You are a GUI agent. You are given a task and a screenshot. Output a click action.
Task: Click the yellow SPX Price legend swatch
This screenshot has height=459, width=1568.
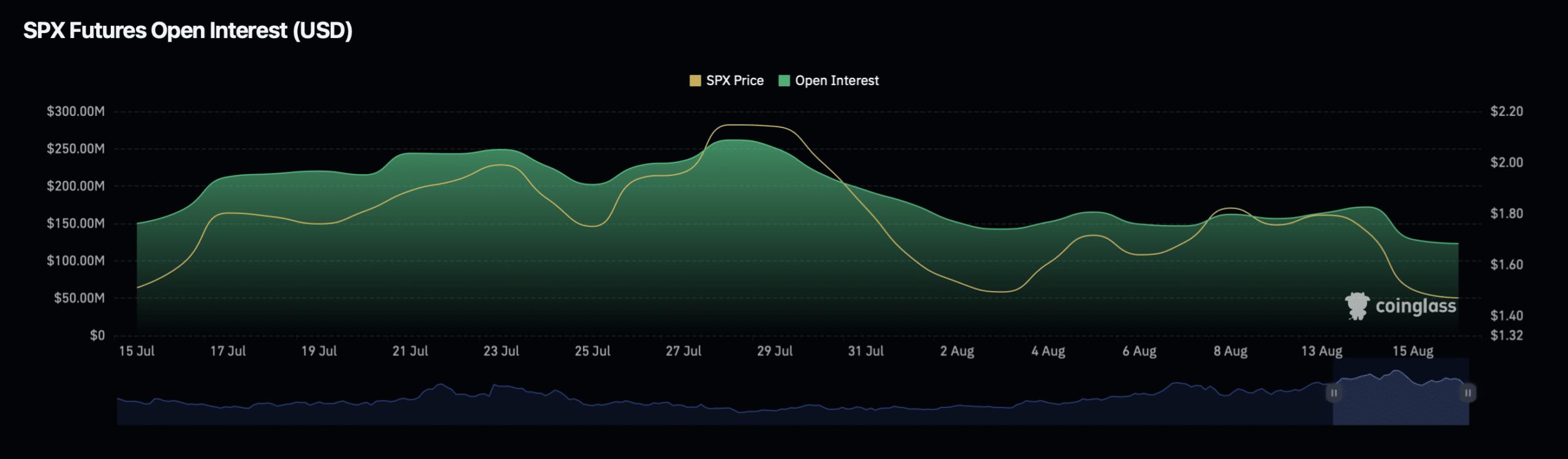(x=695, y=81)
